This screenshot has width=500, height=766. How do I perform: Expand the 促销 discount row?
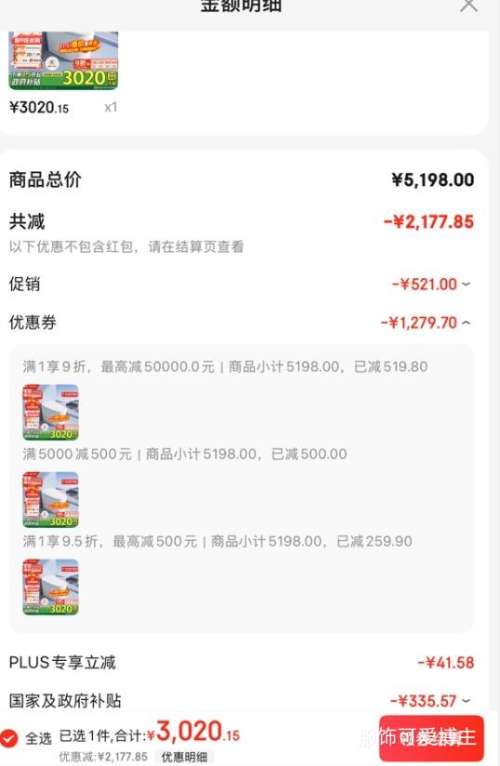coord(432,284)
